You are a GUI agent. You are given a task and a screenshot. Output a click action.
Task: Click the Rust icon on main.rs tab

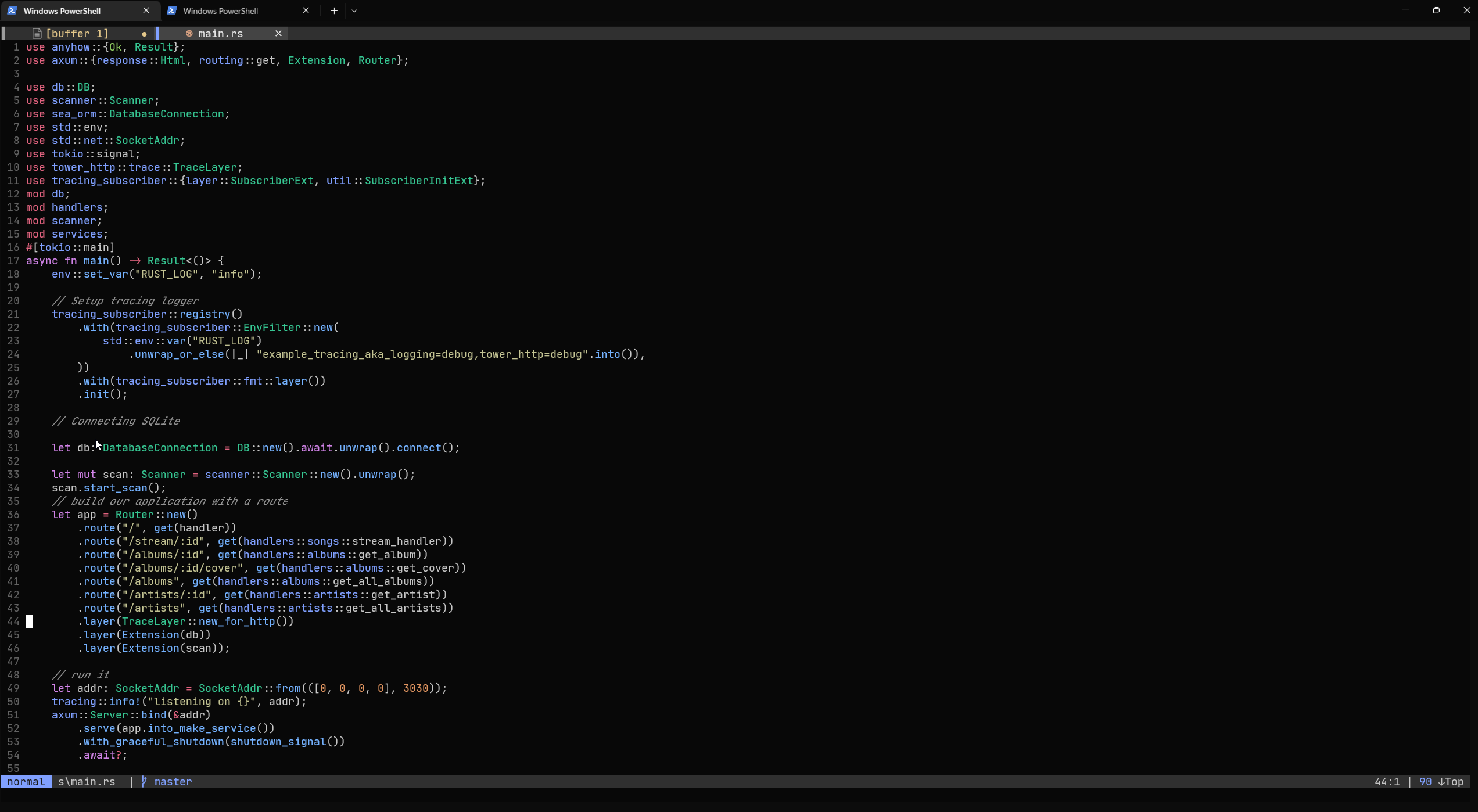click(x=189, y=34)
